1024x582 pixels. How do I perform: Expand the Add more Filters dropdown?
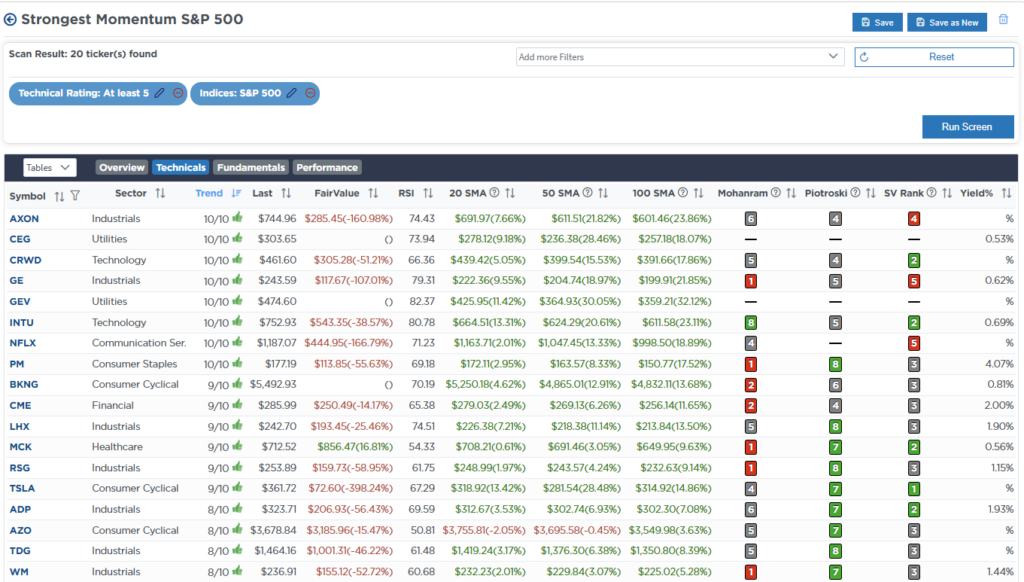click(679, 57)
